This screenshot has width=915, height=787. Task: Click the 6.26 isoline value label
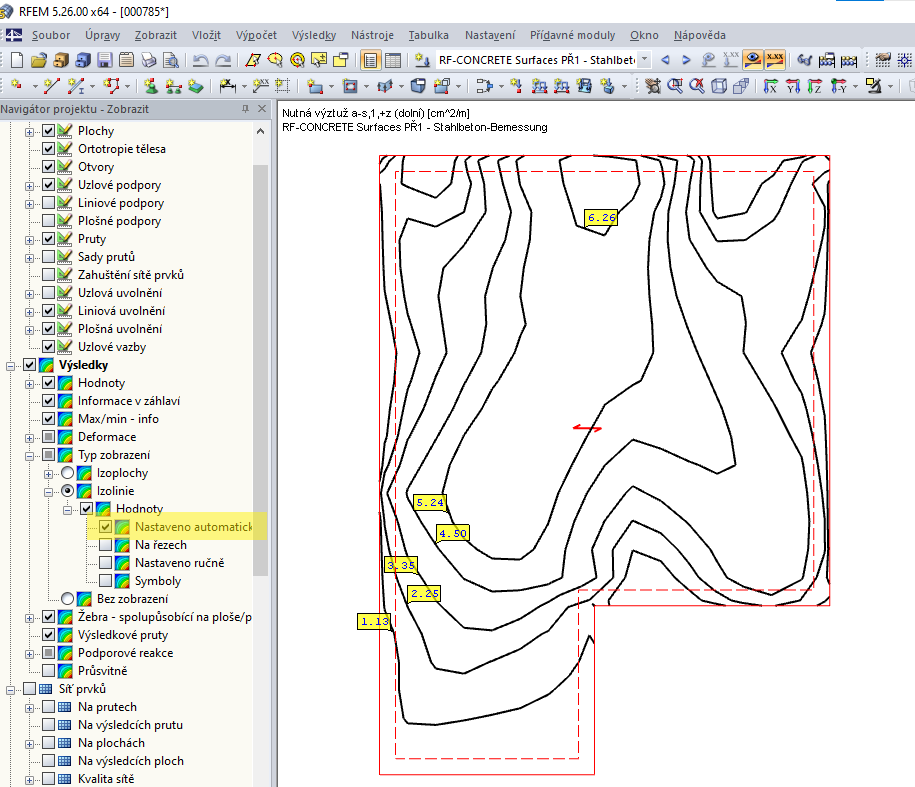click(602, 218)
